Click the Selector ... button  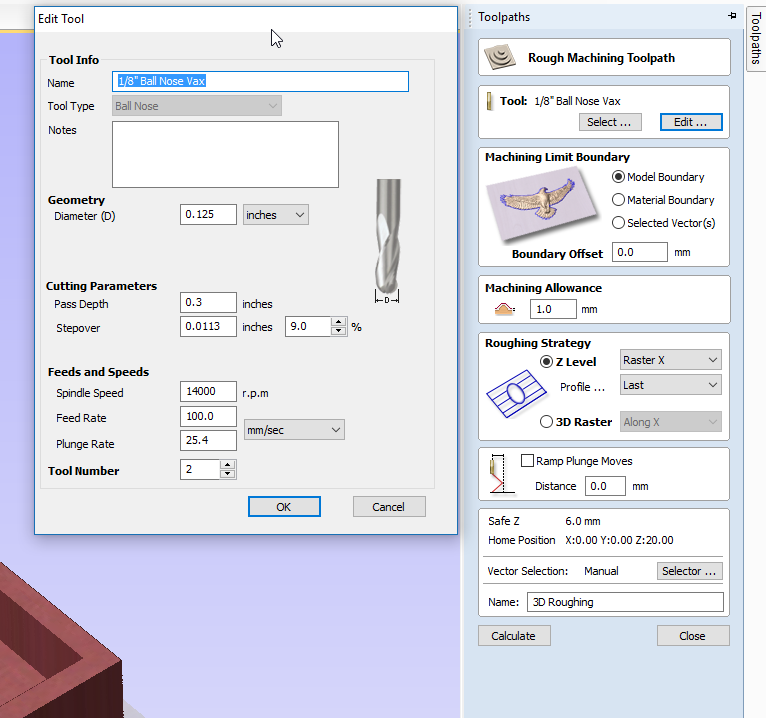tap(689, 571)
